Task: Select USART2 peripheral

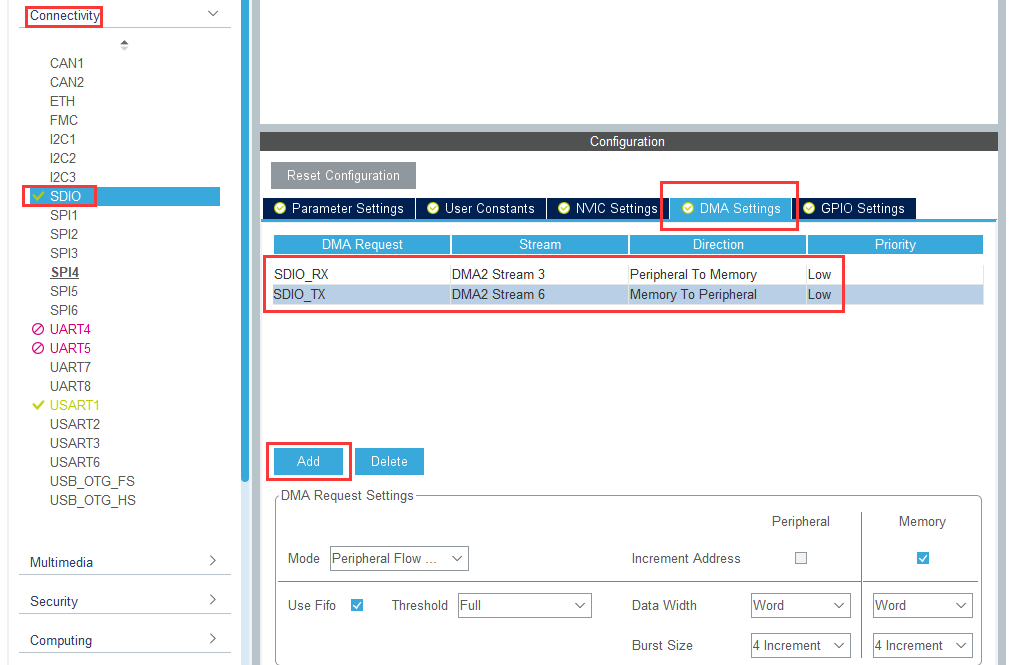Action: pos(75,424)
